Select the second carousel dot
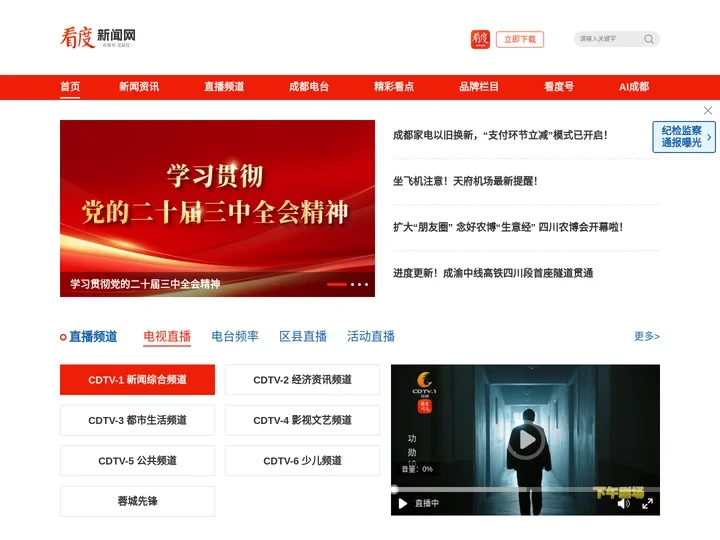 coord(353,285)
